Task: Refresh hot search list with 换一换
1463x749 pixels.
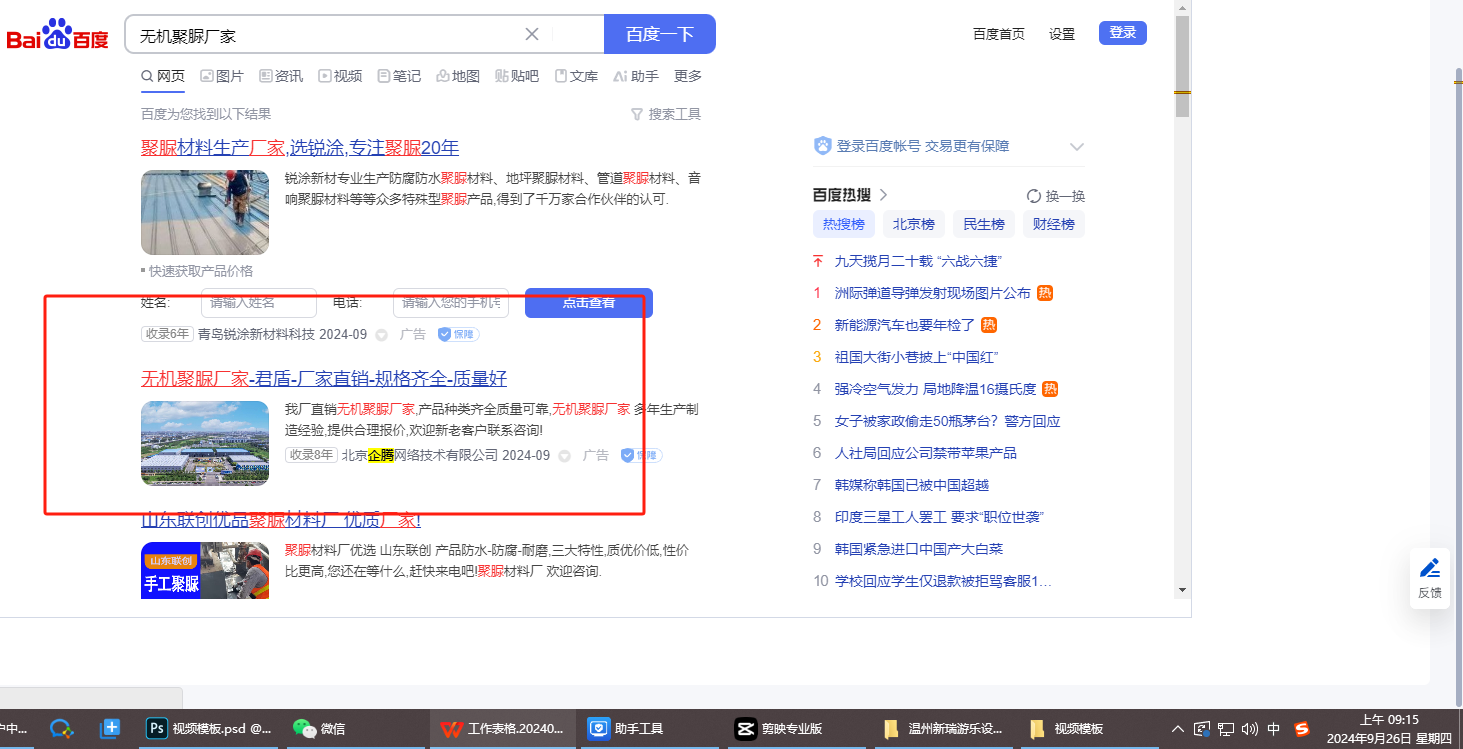Action: pyautogui.click(x=1056, y=196)
